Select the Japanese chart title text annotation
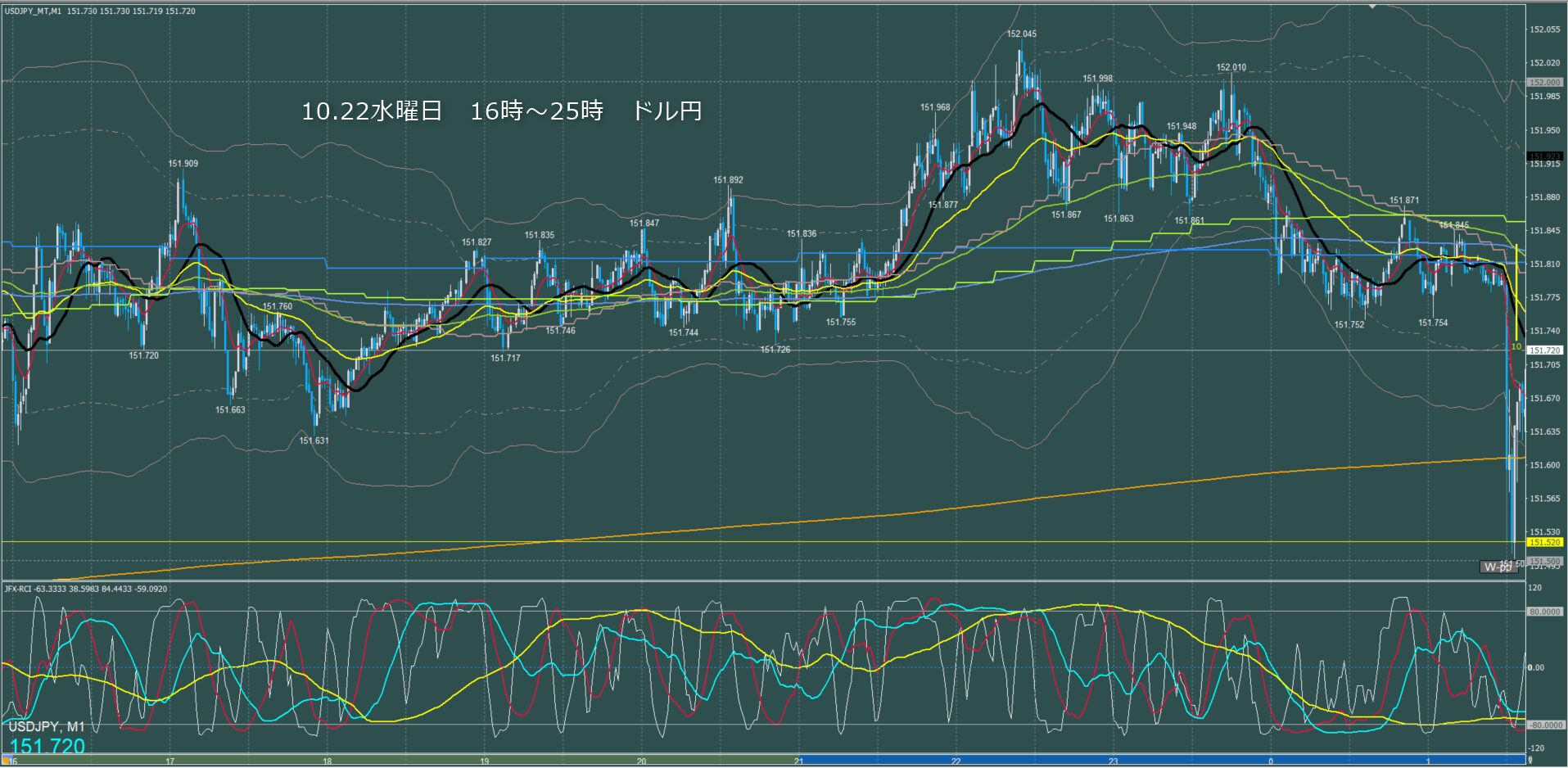Screen dimensions: 1568x768 coord(501,111)
